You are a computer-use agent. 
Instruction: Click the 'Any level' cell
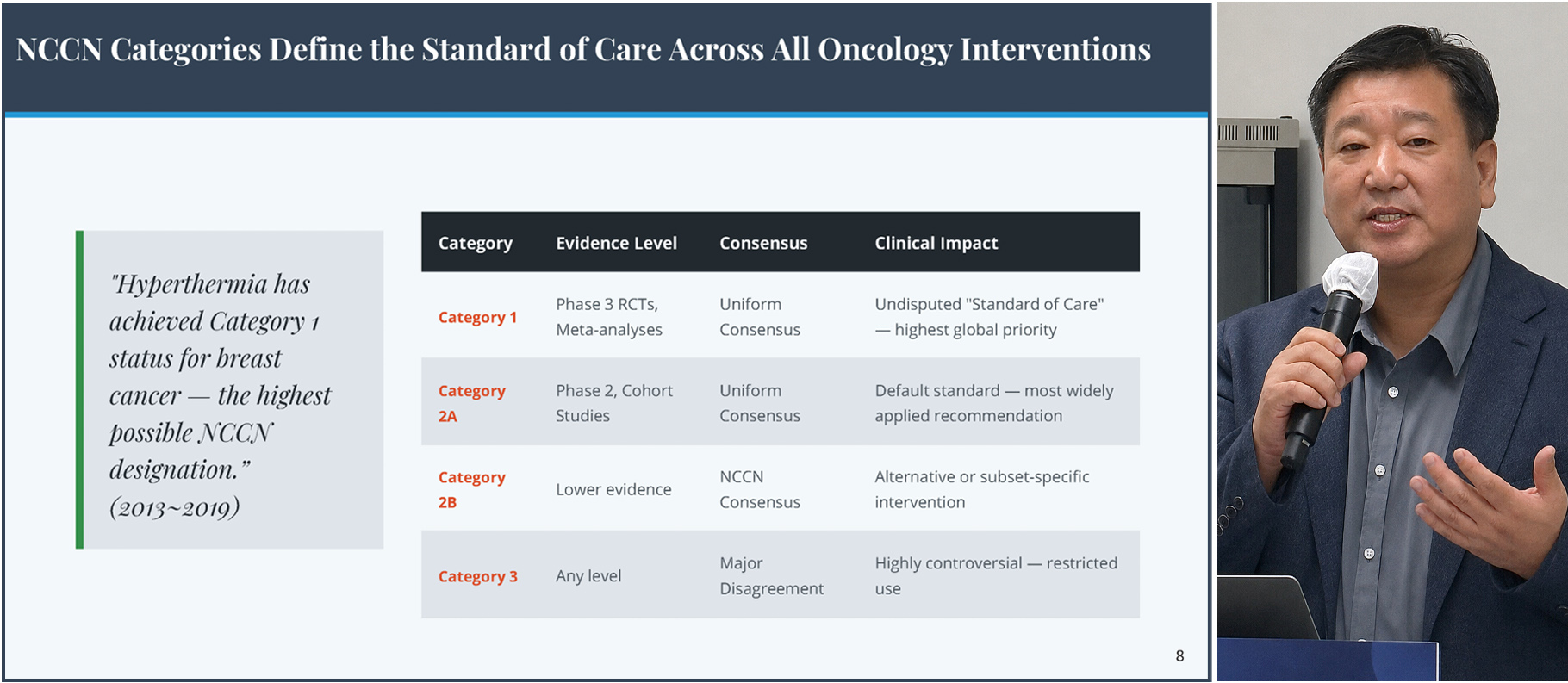588,576
